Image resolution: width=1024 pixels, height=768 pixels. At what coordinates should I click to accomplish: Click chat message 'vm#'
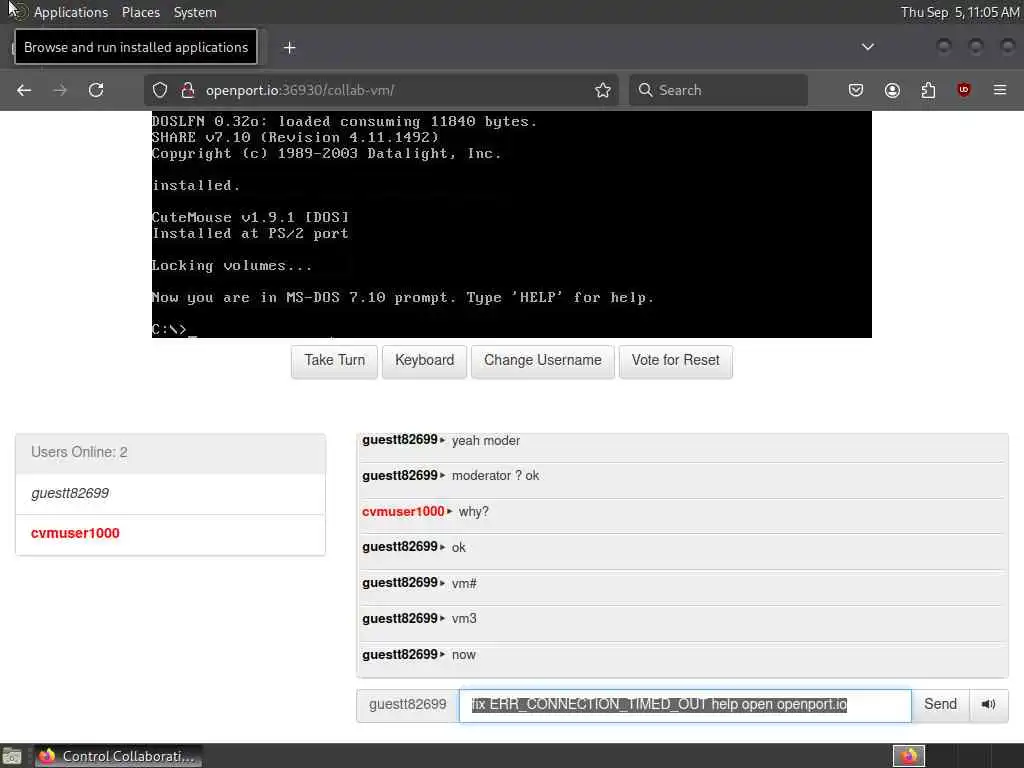(x=464, y=583)
